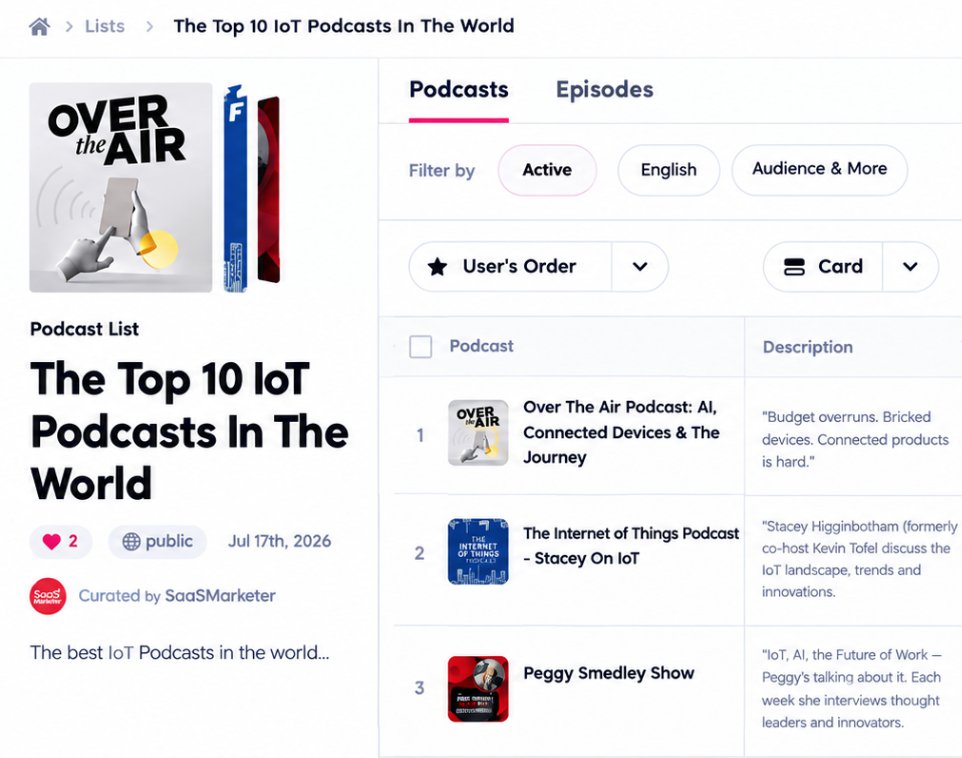Open The Internet of Things Podcast title
The image size is (962, 758).
[x=631, y=546]
